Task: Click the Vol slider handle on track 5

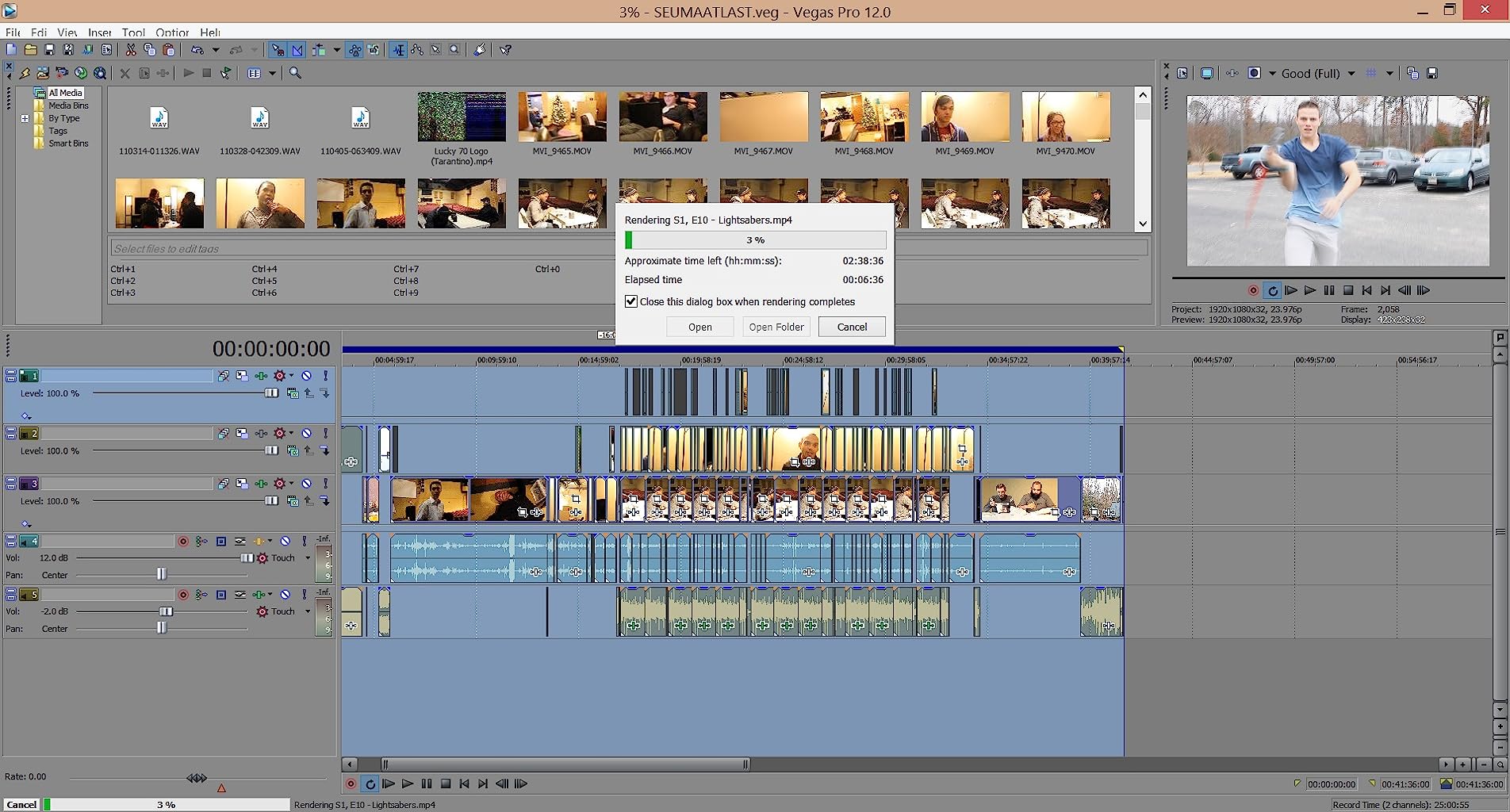Action: (166, 611)
